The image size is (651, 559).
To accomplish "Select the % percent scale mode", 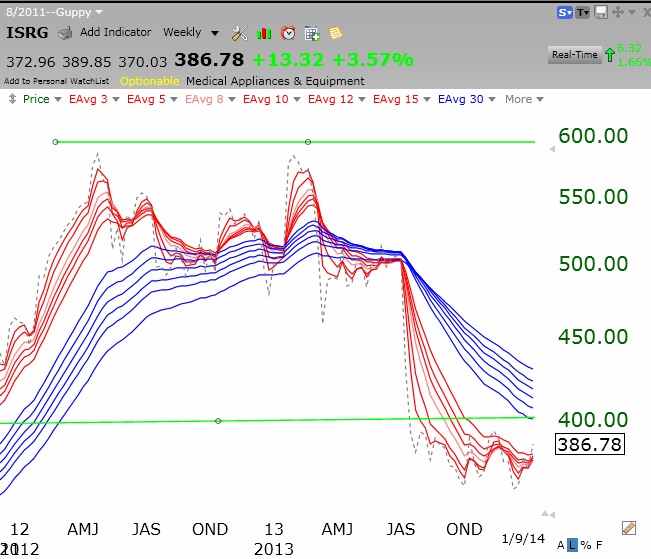I will (x=586, y=545).
